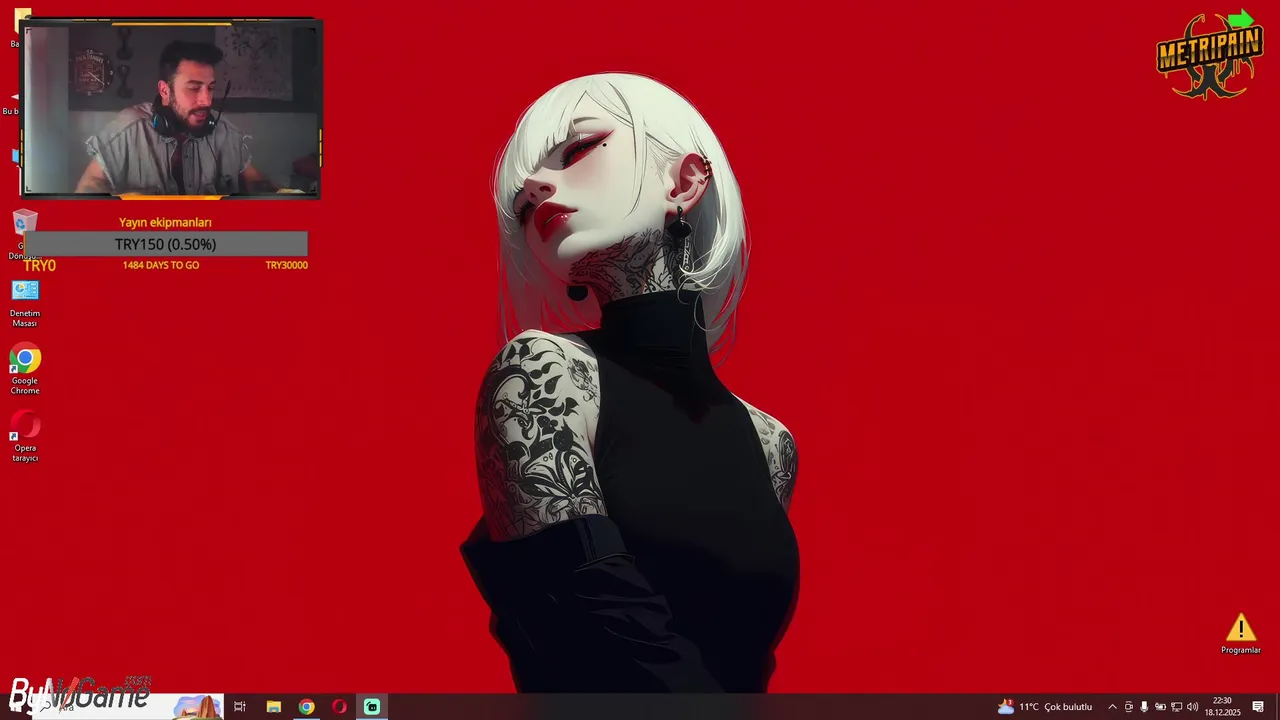Image resolution: width=1280 pixels, height=720 pixels.
Task: Launch Chrome from the taskbar
Action: (306, 707)
